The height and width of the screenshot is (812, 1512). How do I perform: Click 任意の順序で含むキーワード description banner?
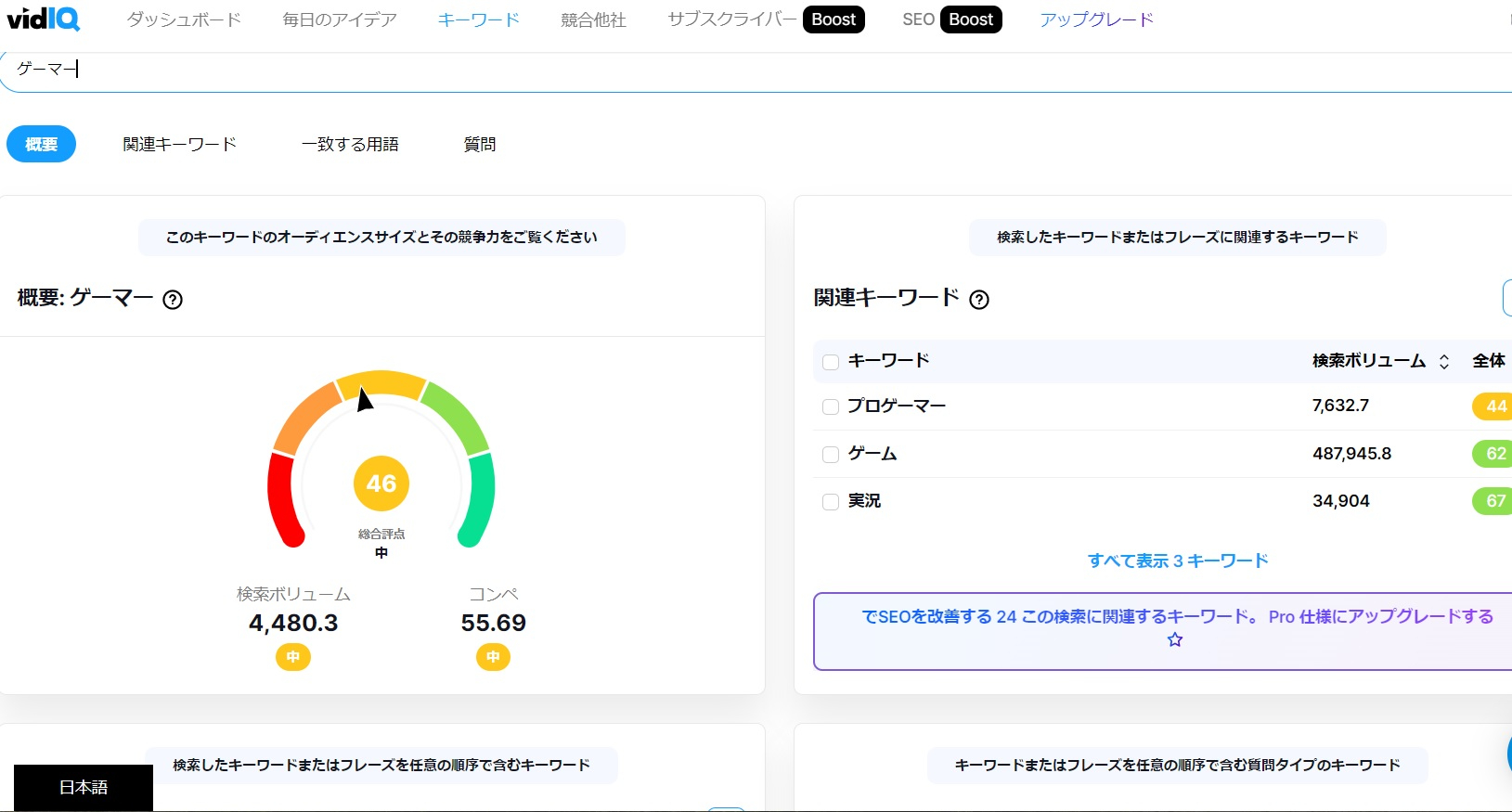pyautogui.click(x=381, y=766)
